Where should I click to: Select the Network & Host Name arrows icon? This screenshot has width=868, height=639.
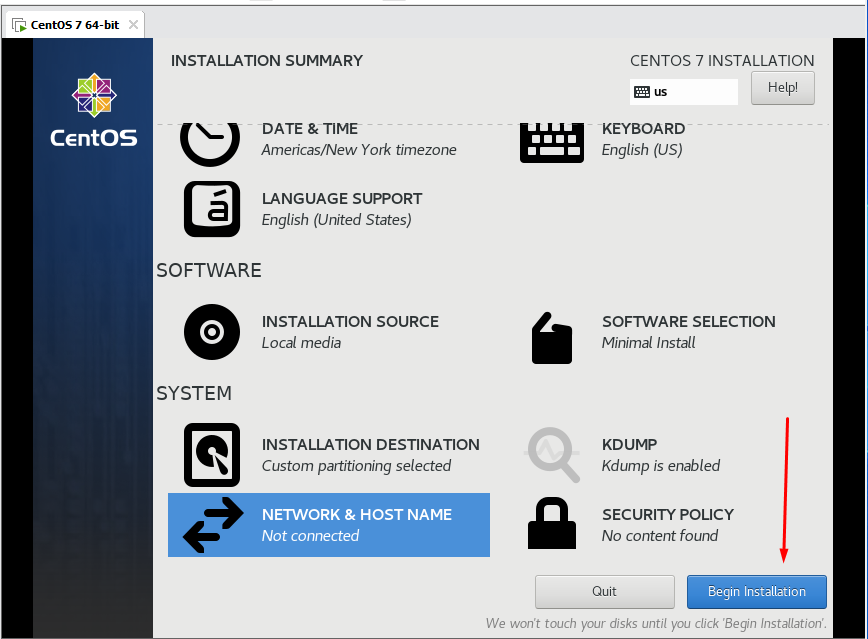[x=213, y=525]
